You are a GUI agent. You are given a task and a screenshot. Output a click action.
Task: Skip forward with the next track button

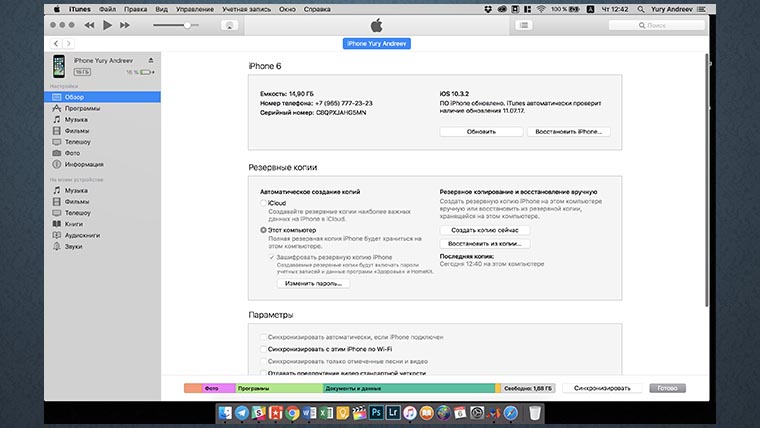click(125, 25)
